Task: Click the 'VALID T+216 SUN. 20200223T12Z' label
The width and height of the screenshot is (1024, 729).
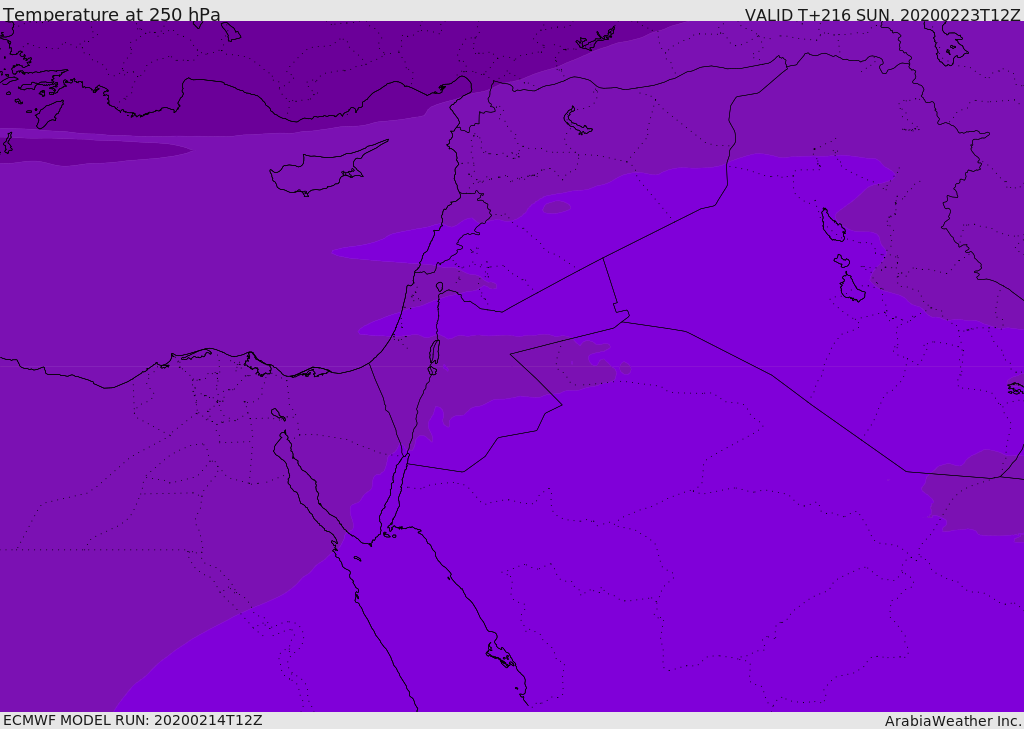Action: tap(882, 15)
